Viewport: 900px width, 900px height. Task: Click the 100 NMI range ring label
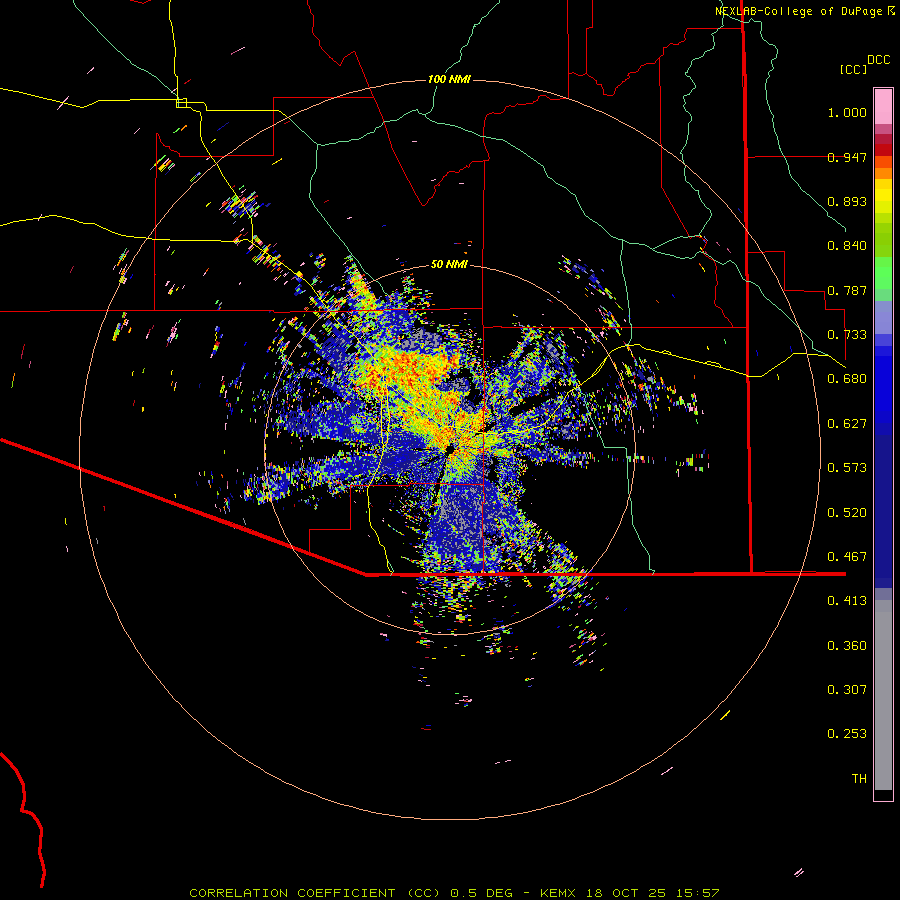(x=449, y=79)
